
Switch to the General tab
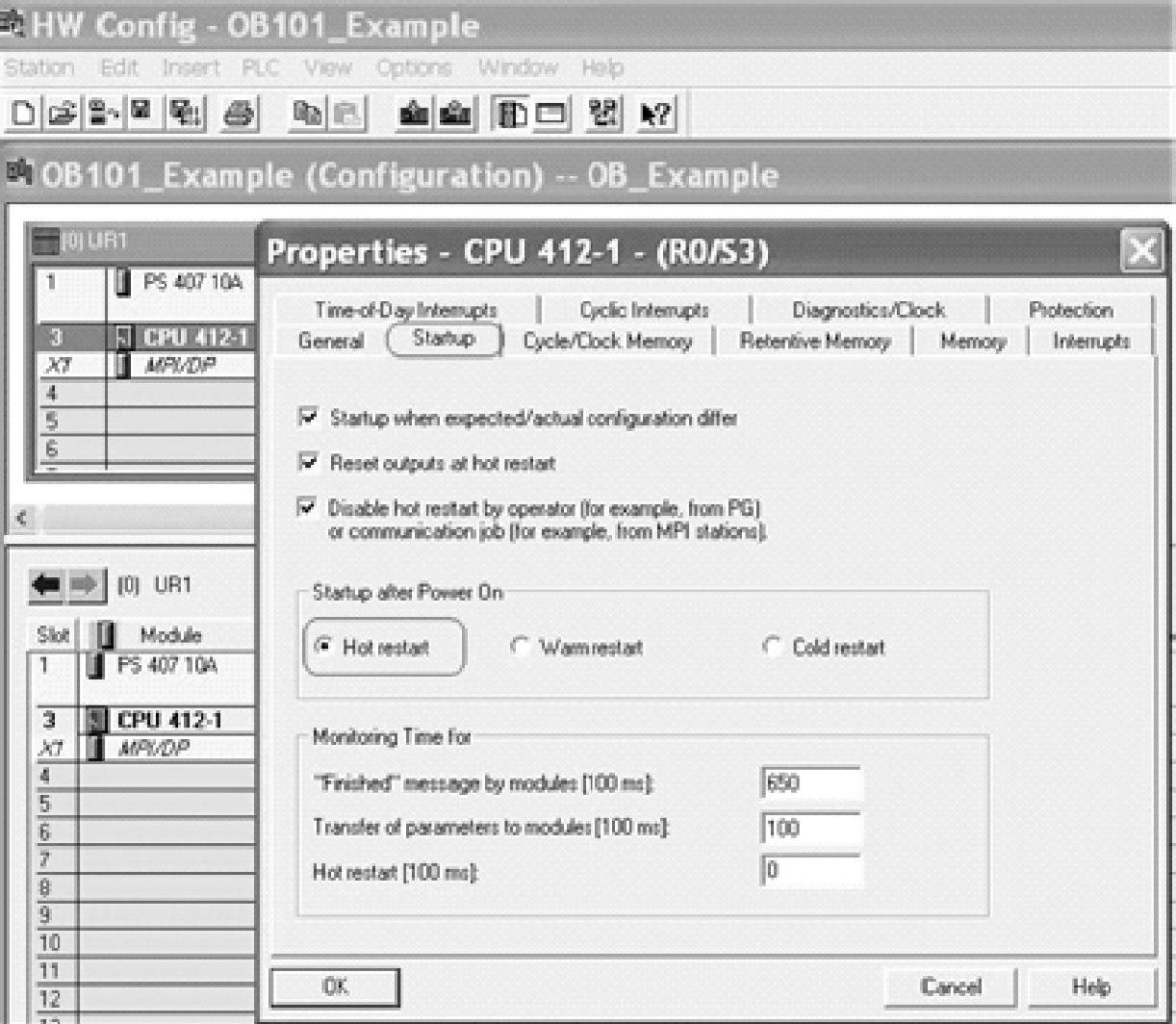[330, 341]
